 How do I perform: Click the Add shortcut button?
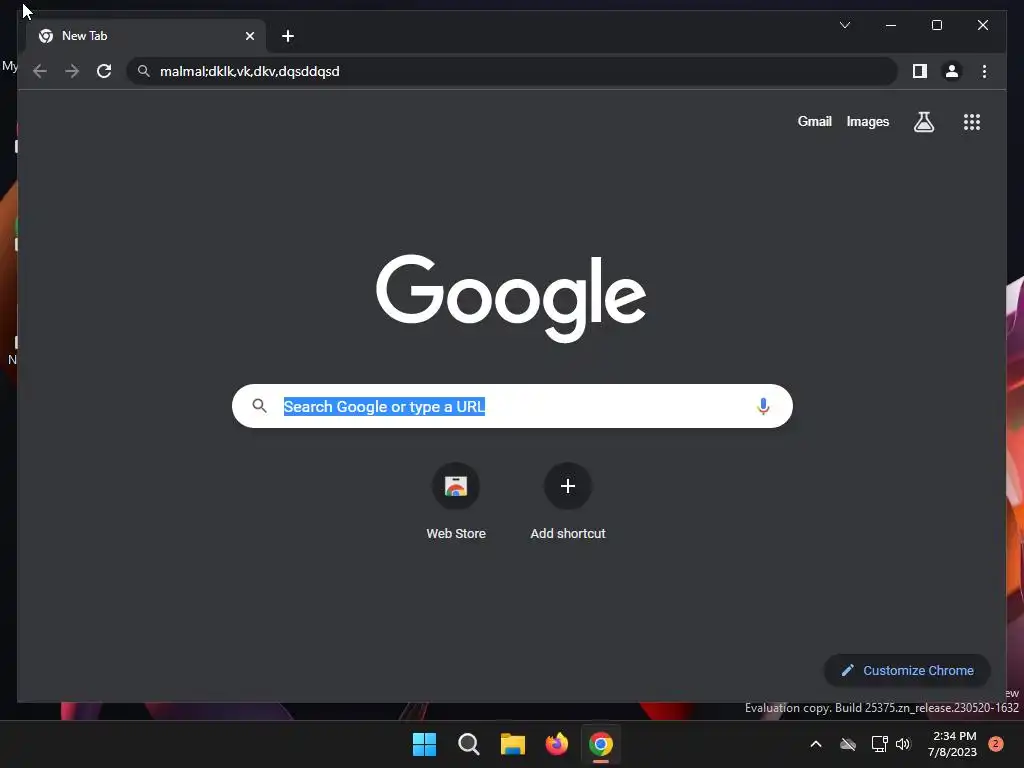click(x=568, y=502)
